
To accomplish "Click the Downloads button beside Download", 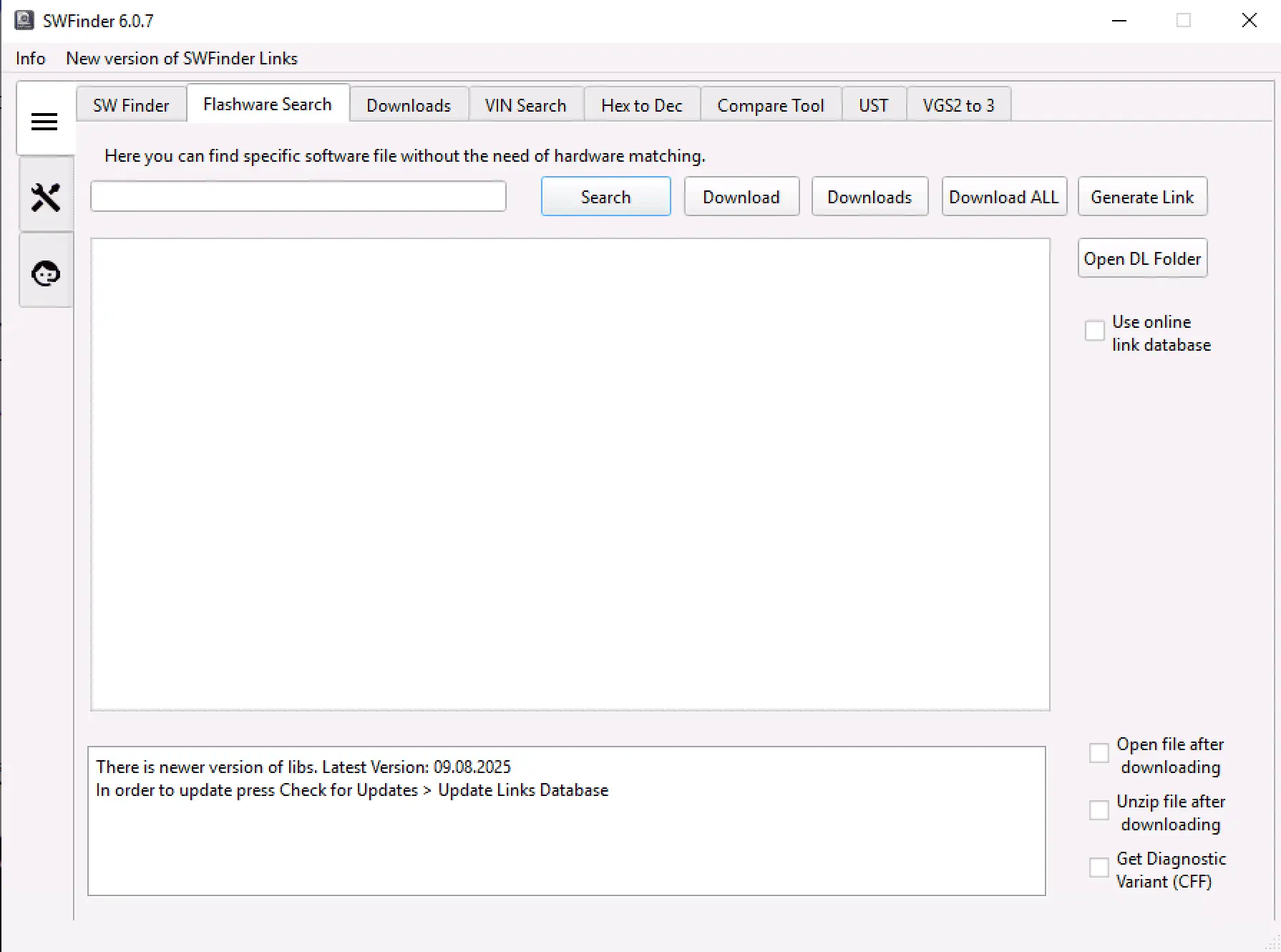I will (x=870, y=197).
